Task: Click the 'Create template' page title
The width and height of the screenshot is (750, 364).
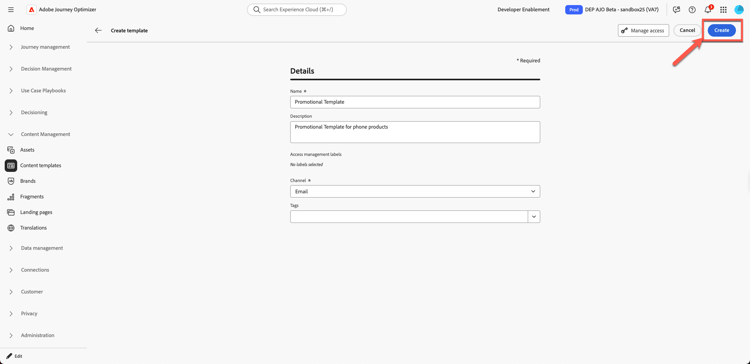Action: [129, 31]
